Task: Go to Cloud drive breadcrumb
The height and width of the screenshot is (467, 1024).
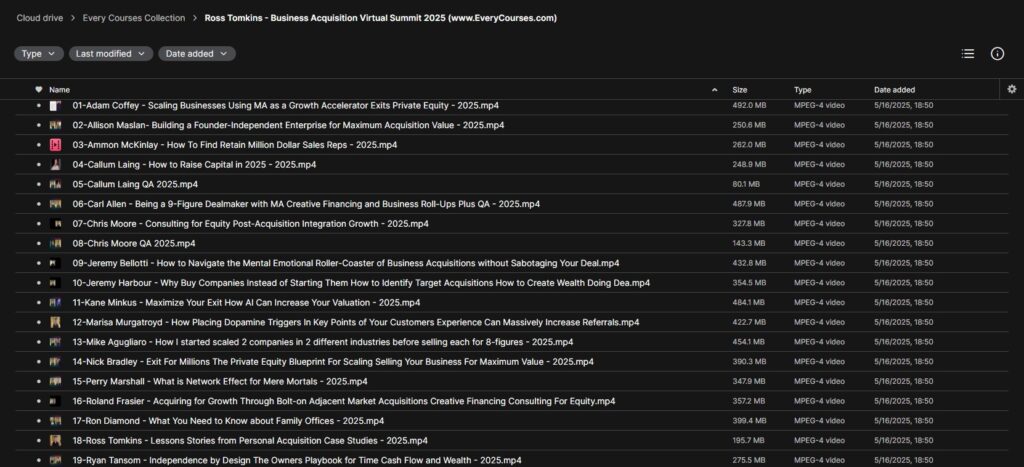Action: (40, 18)
